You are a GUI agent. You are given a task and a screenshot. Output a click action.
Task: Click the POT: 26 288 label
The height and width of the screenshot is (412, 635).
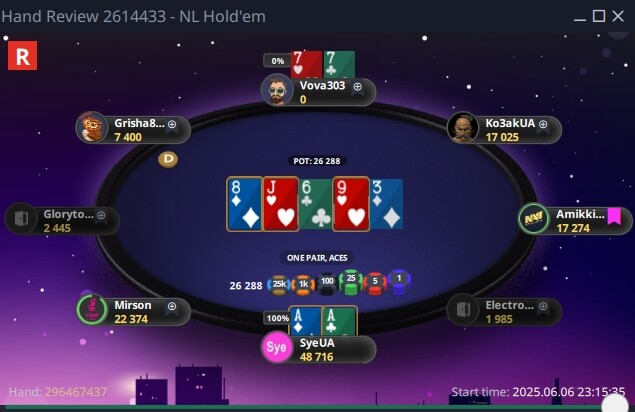click(317, 161)
